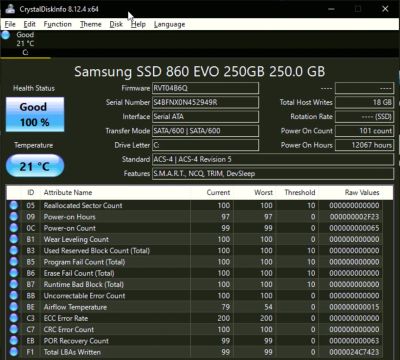Click status icon for POR Recovery Count
The image size is (400, 360).
(x=14, y=341)
